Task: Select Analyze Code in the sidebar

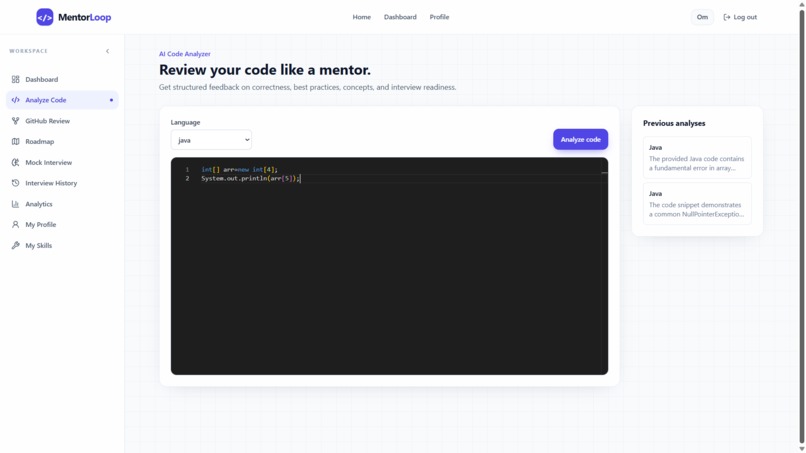Action: point(62,100)
